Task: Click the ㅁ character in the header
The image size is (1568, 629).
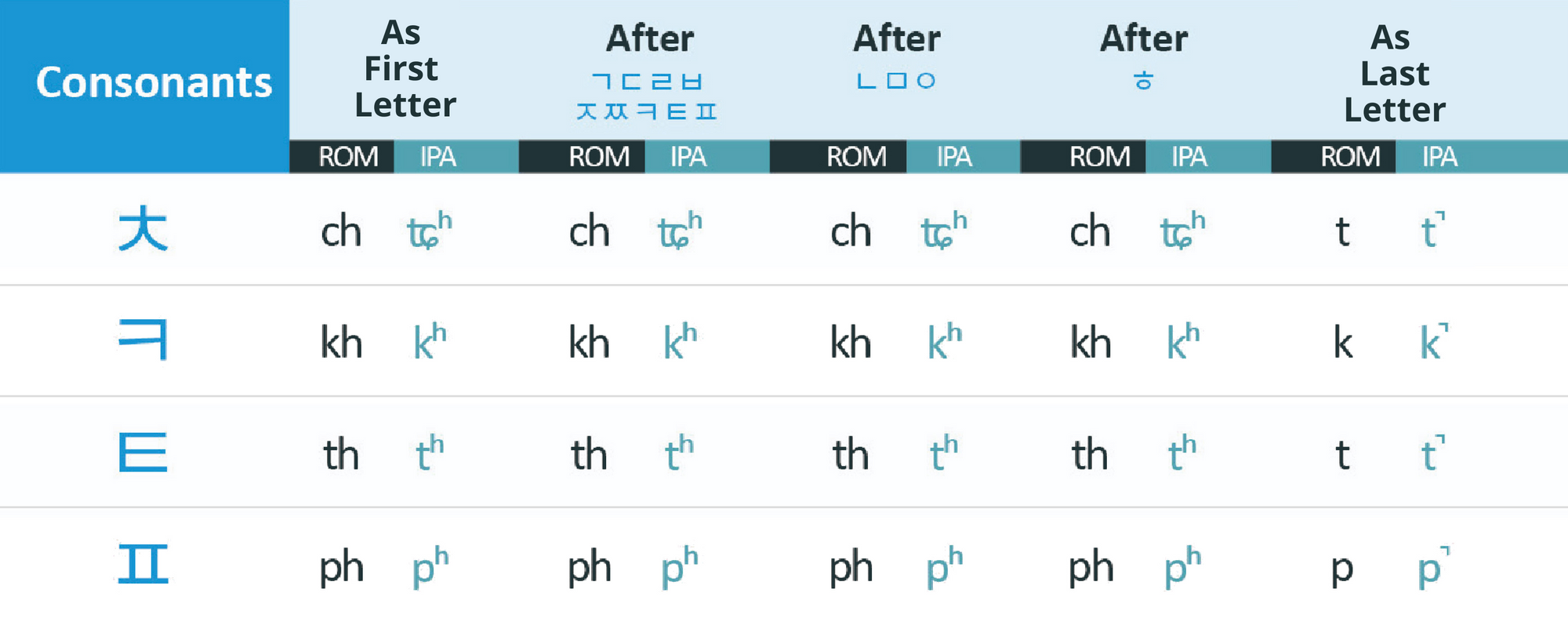Action: click(896, 81)
